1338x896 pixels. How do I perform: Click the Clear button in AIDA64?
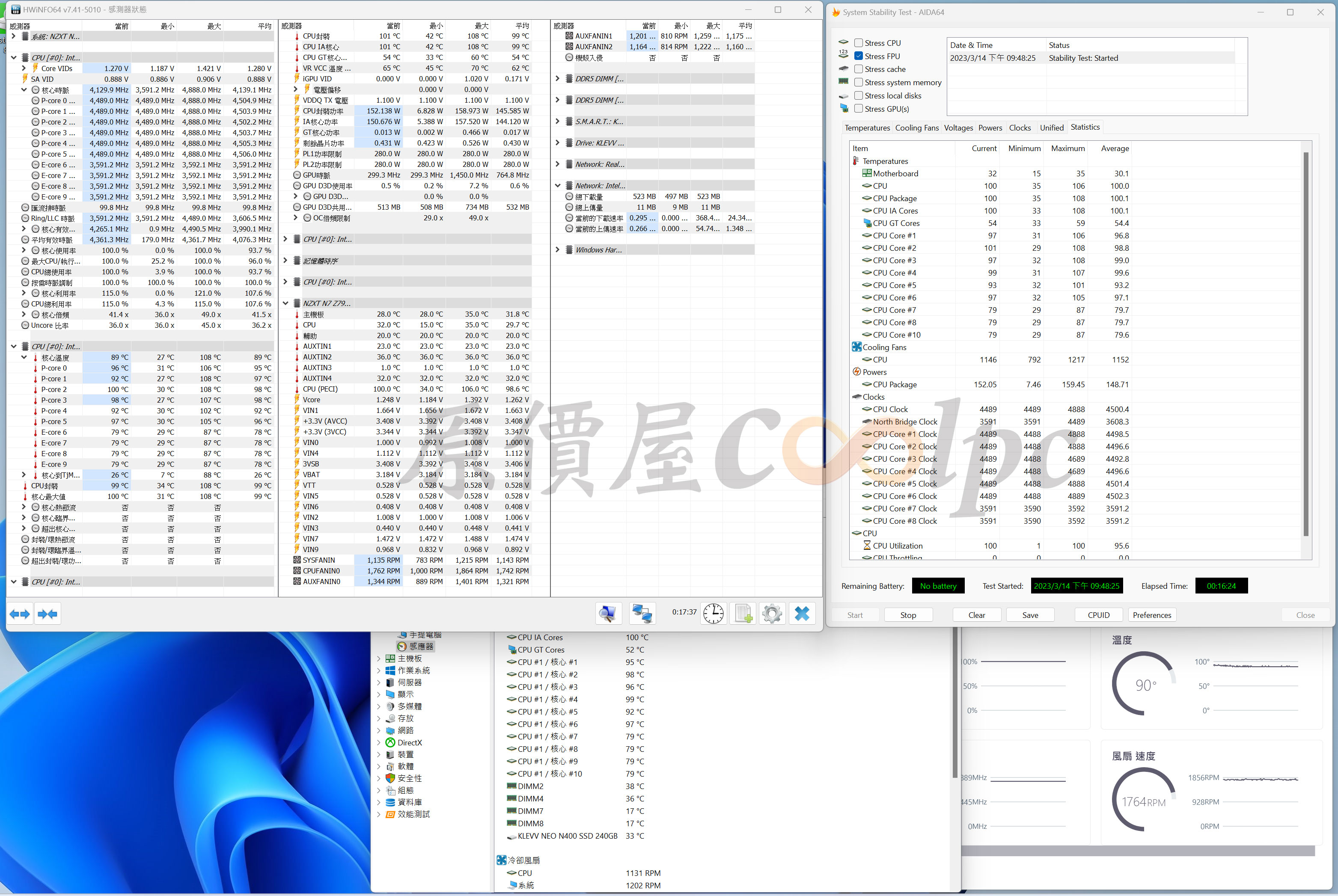tap(977, 615)
